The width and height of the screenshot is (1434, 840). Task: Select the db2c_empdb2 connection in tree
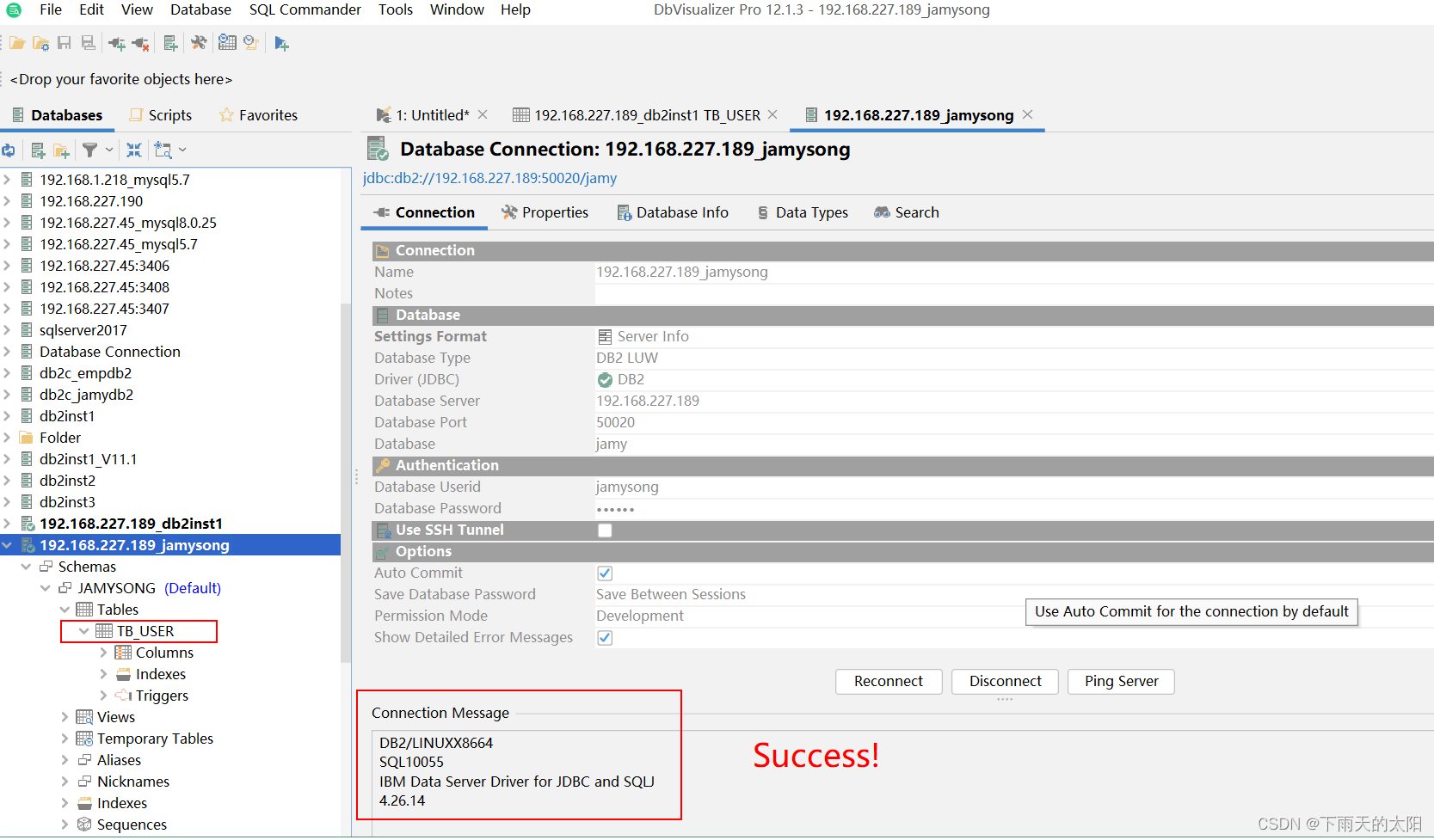[x=85, y=373]
